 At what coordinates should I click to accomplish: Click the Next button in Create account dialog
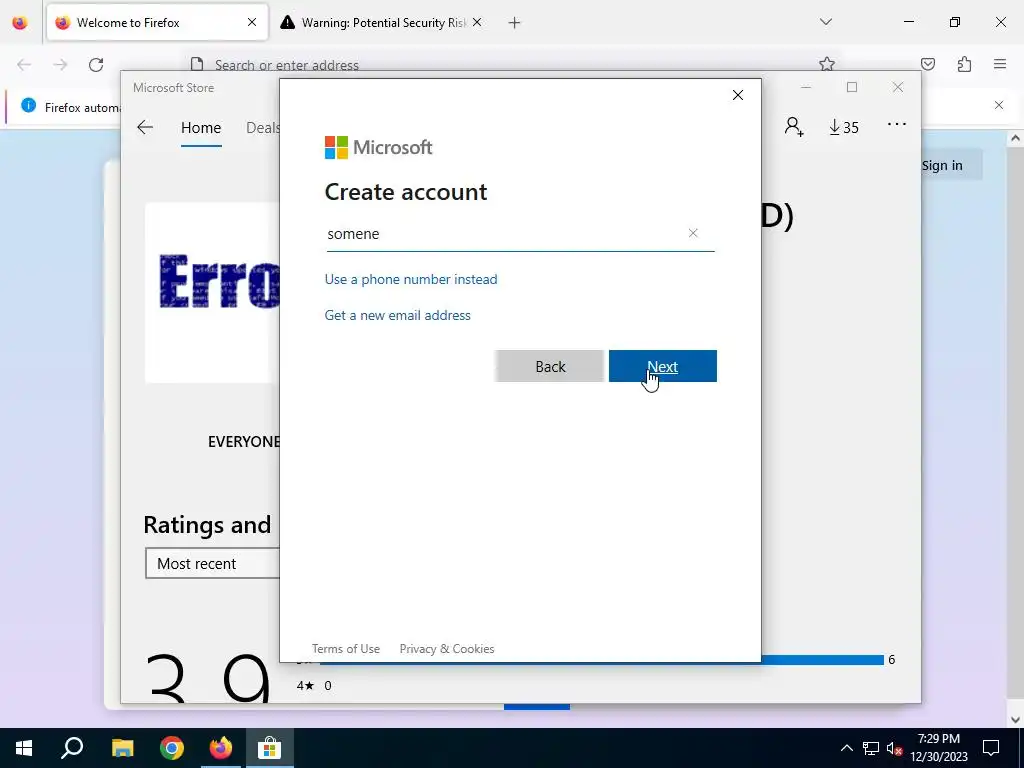(x=662, y=366)
